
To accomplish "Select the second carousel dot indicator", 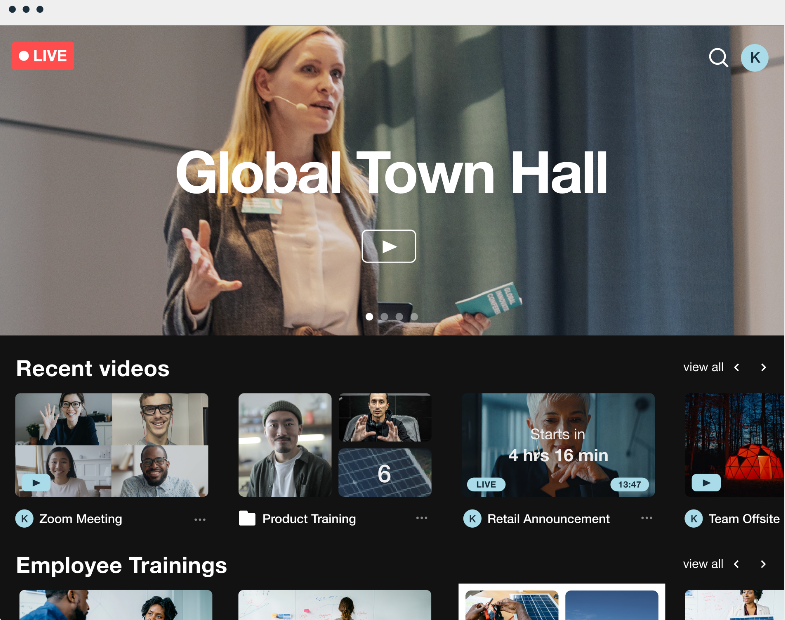I will point(384,317).
